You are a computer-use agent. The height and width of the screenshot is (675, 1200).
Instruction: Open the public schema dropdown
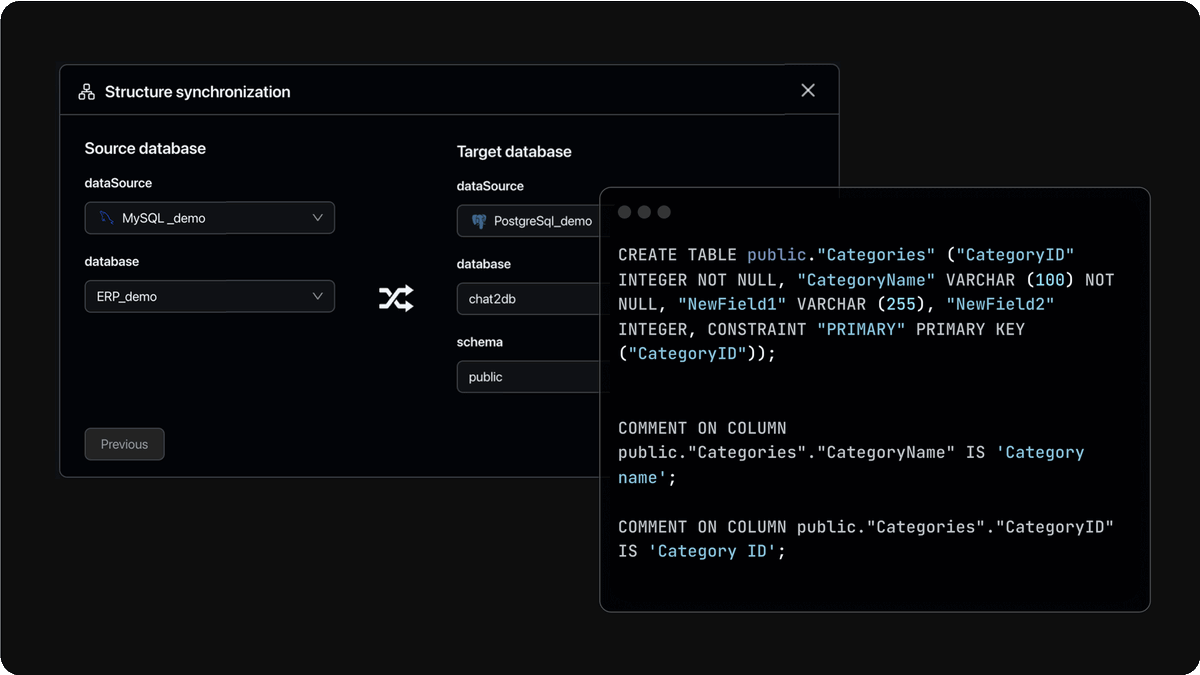[x=529, y=377]
